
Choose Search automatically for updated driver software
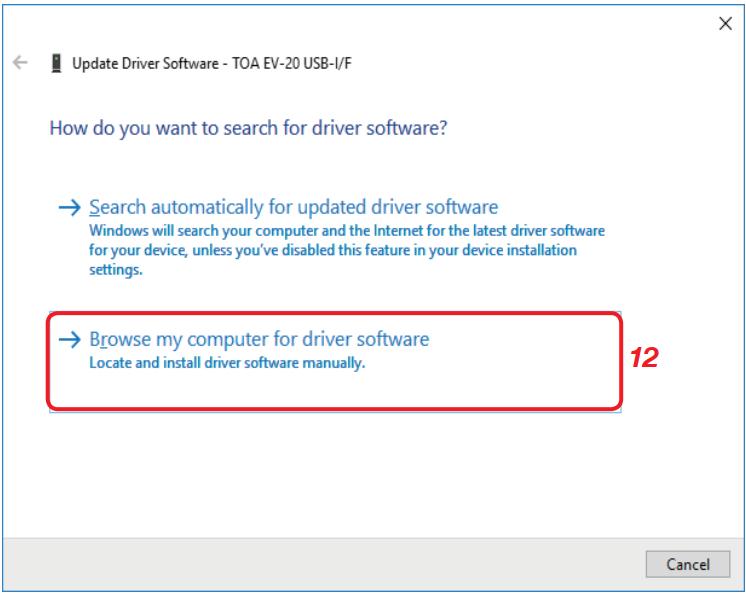[294, 207]
